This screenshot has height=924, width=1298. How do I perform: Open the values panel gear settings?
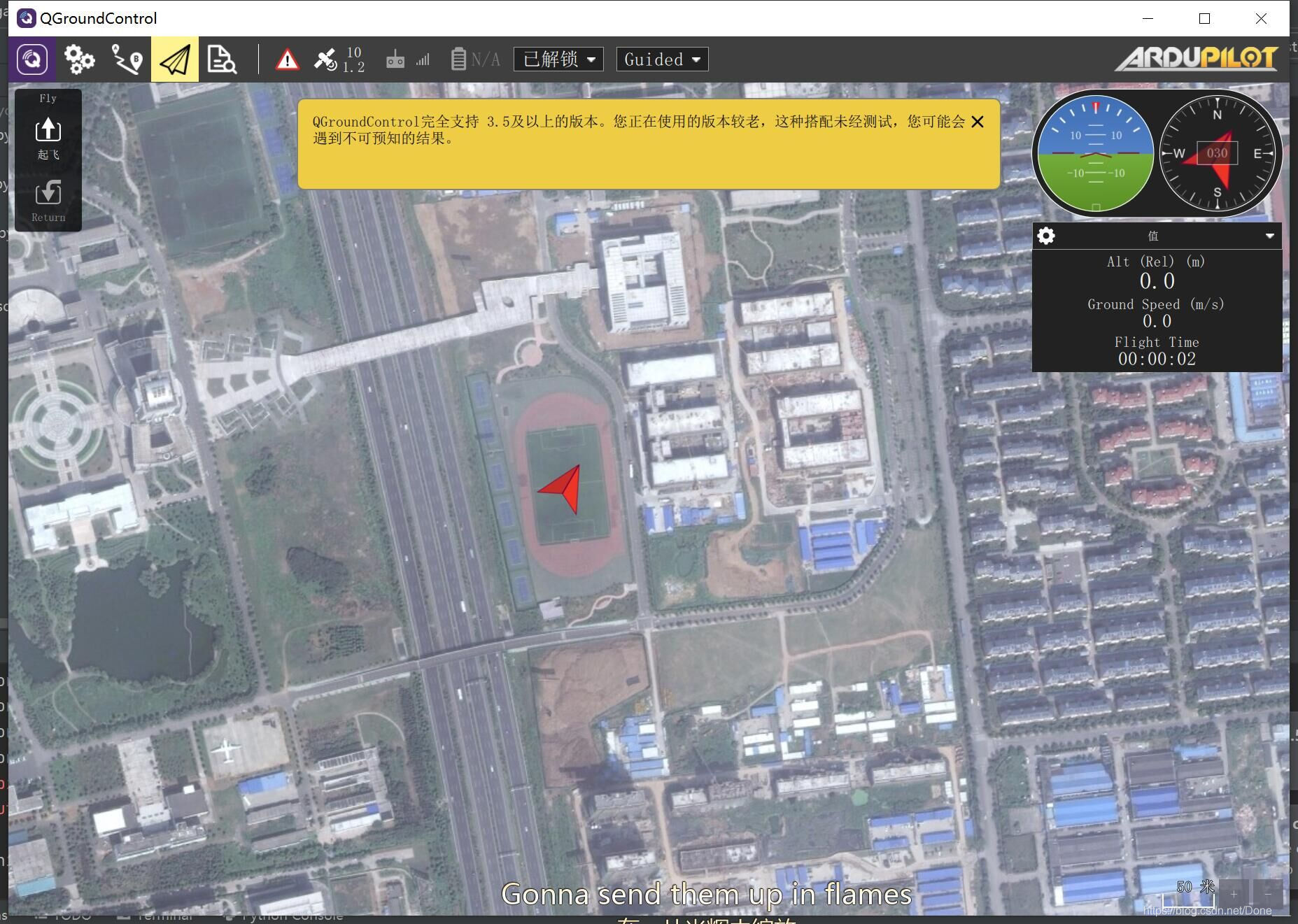1046,236
